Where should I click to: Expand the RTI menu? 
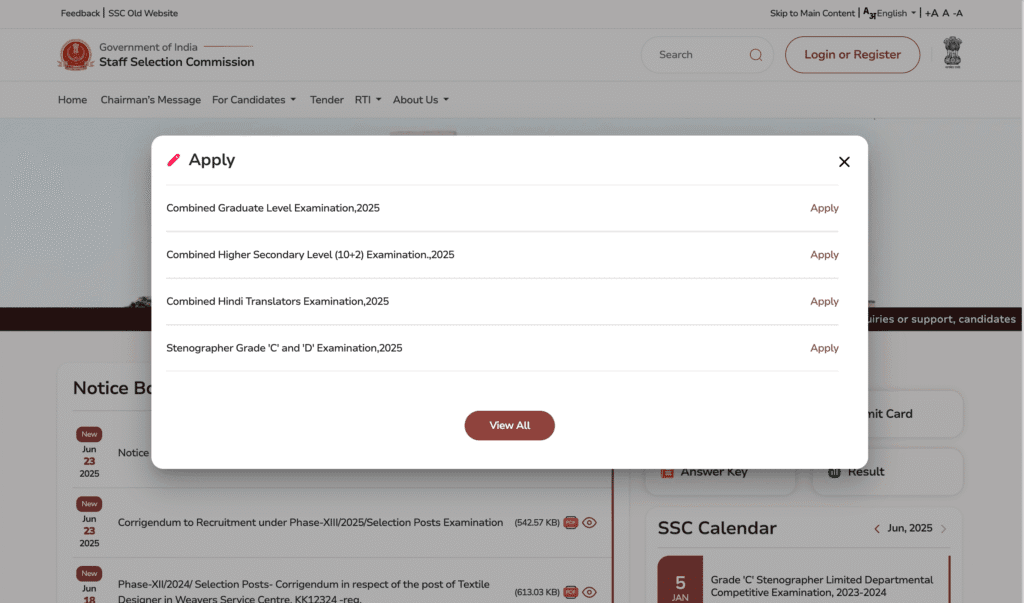[x=368, y=100]
